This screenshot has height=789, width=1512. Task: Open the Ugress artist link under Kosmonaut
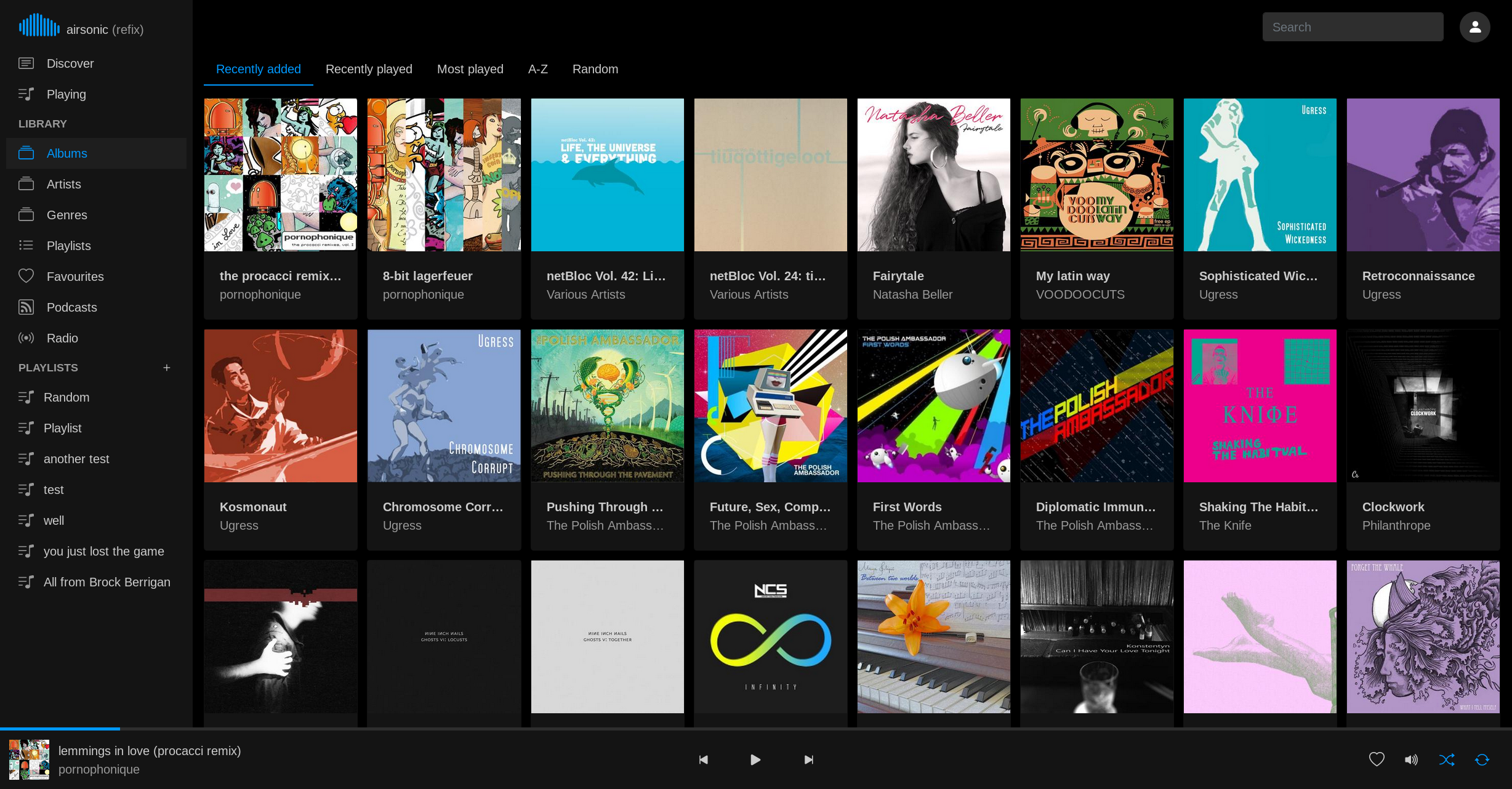coord(239,525)
